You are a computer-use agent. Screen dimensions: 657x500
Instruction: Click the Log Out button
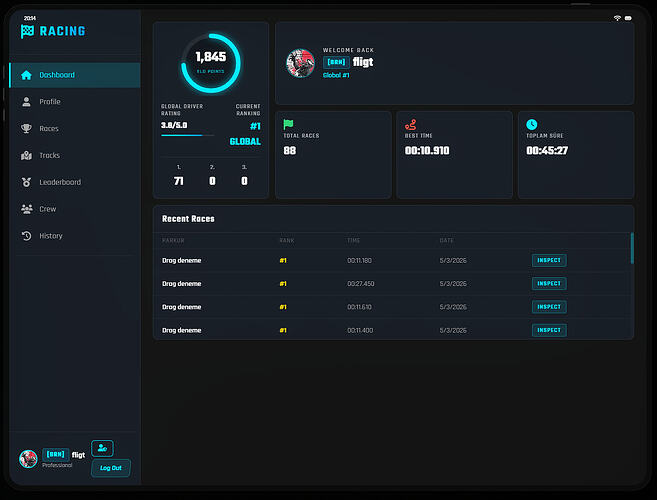(x=111, y=468)
